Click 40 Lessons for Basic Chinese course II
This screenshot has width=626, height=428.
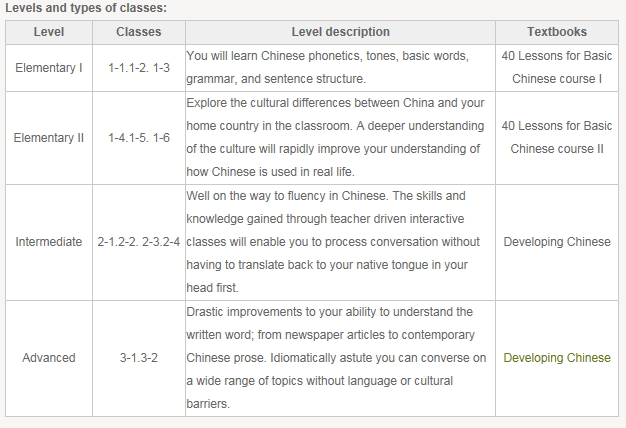click(557, 137)
